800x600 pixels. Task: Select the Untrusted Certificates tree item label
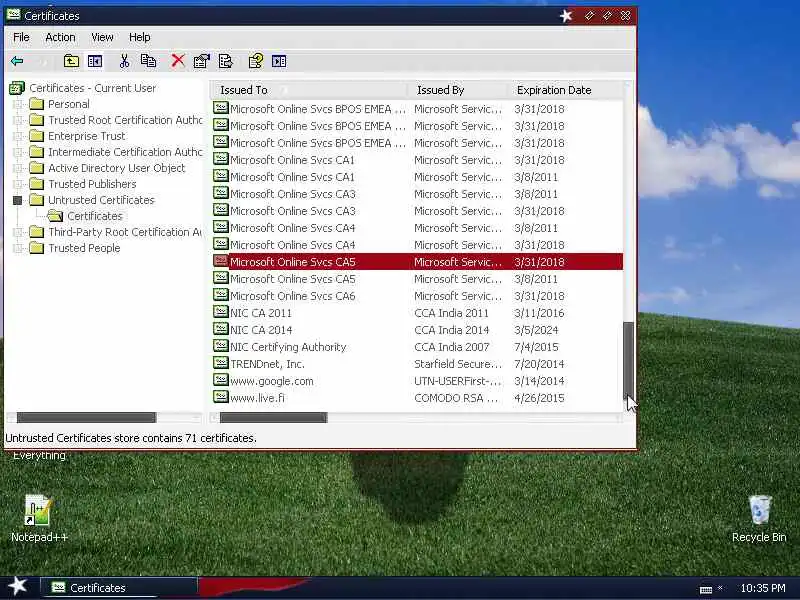(x=101, y=201)
